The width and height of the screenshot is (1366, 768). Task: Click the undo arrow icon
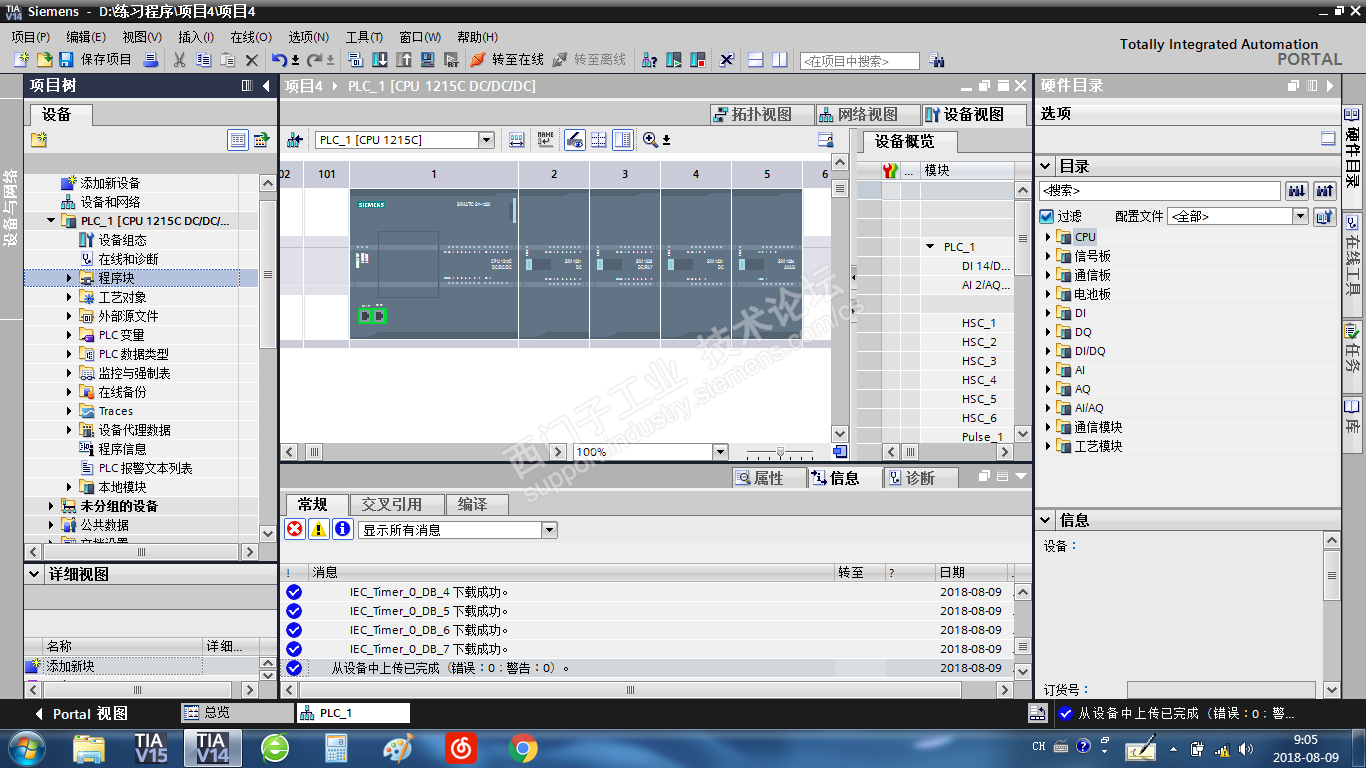point(280,60)
